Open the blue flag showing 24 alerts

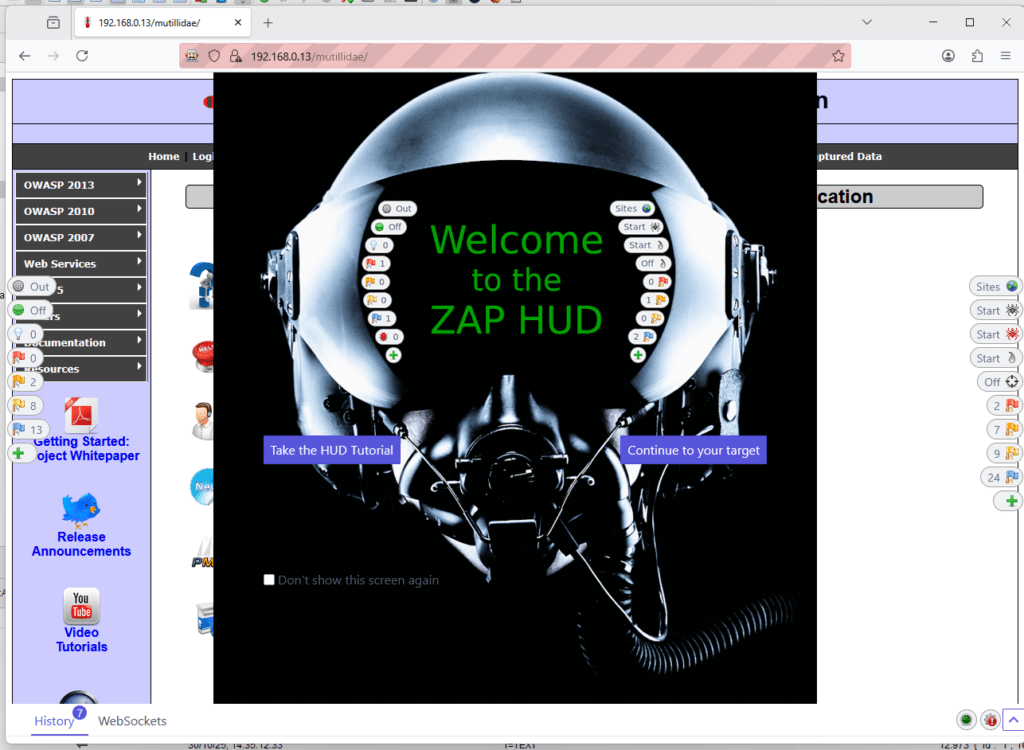(1002, 477)
